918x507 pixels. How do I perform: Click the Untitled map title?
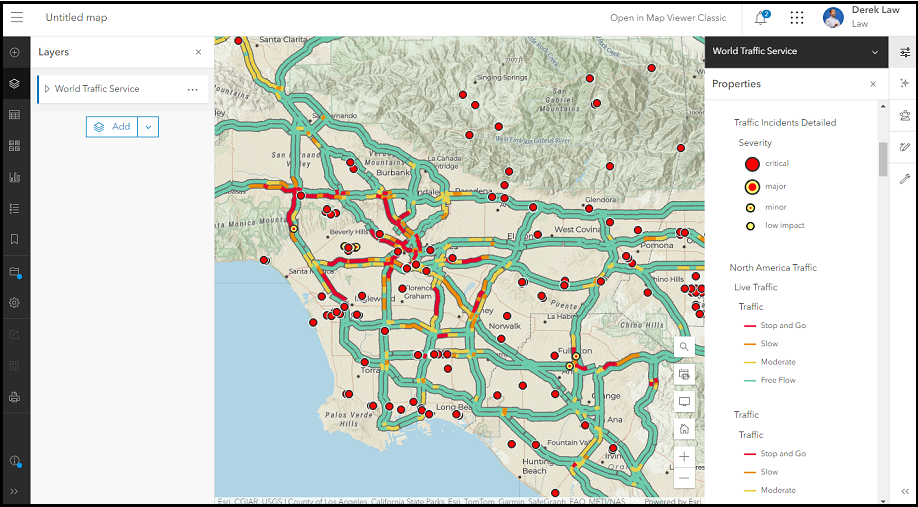tap(77, 18)
